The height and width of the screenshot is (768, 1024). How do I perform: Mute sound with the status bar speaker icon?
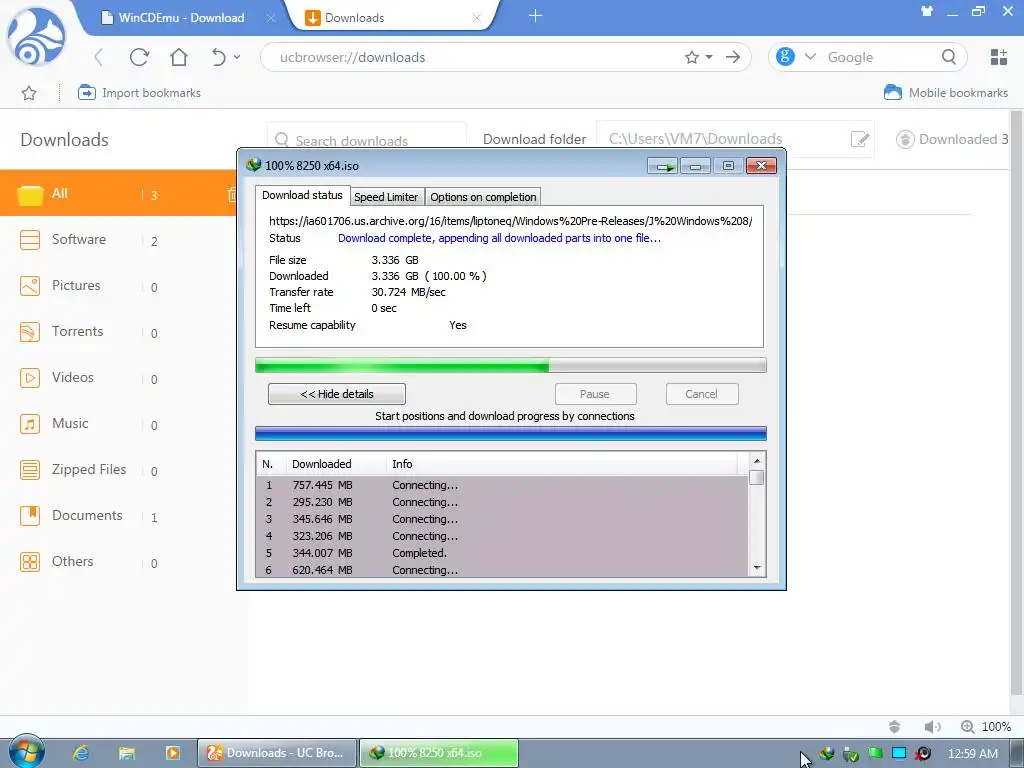(932, 727)
